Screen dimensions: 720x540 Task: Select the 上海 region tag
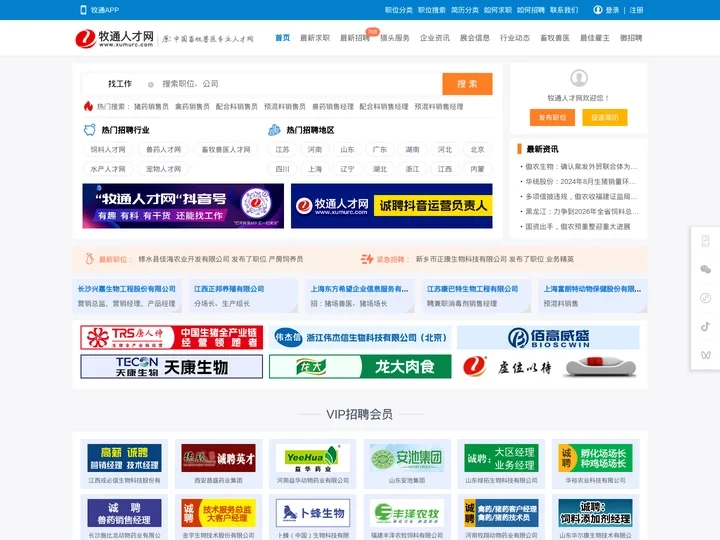[315, 169]
